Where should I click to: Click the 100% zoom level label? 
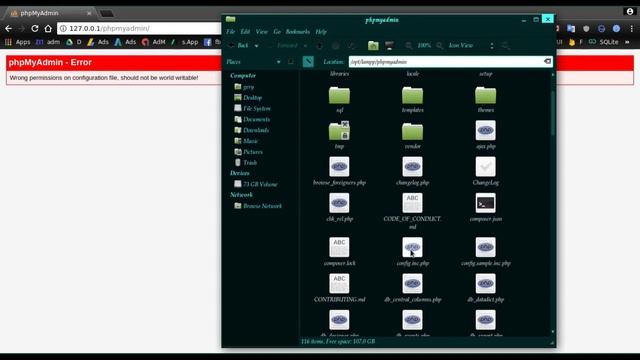pyautogui.click(x=424, y=46)
